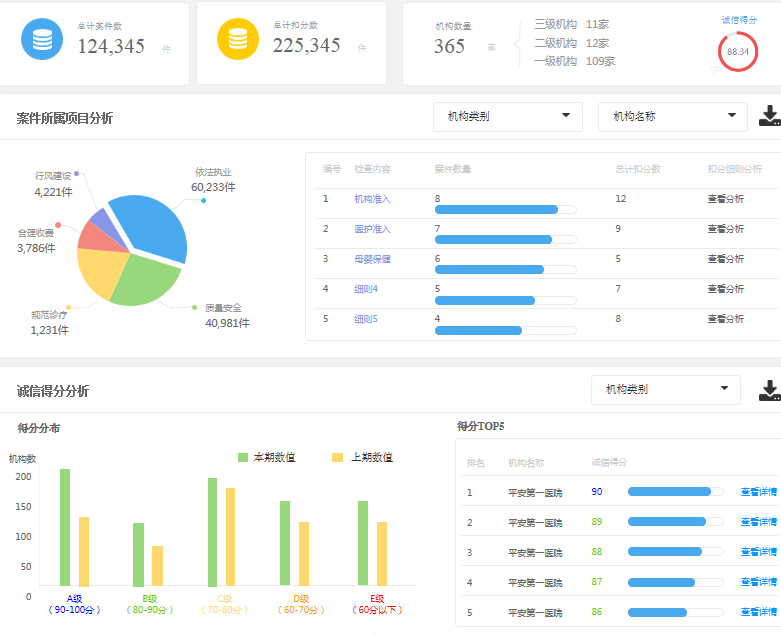The width and height of the screenshot is (781, 635).
Task: Download the case project analysis data
Action: point(769,116)
